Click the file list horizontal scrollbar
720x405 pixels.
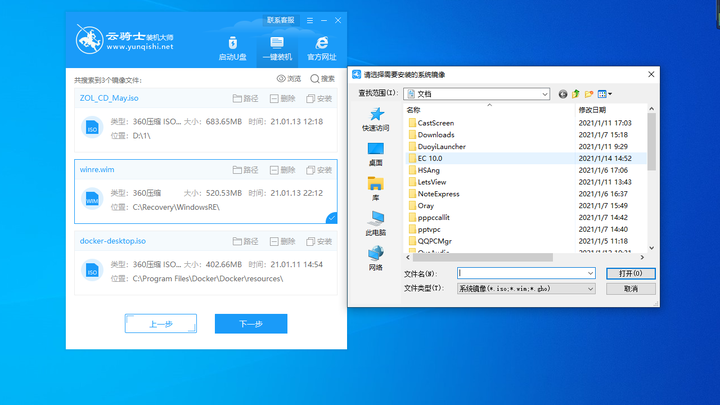[483, 258]
